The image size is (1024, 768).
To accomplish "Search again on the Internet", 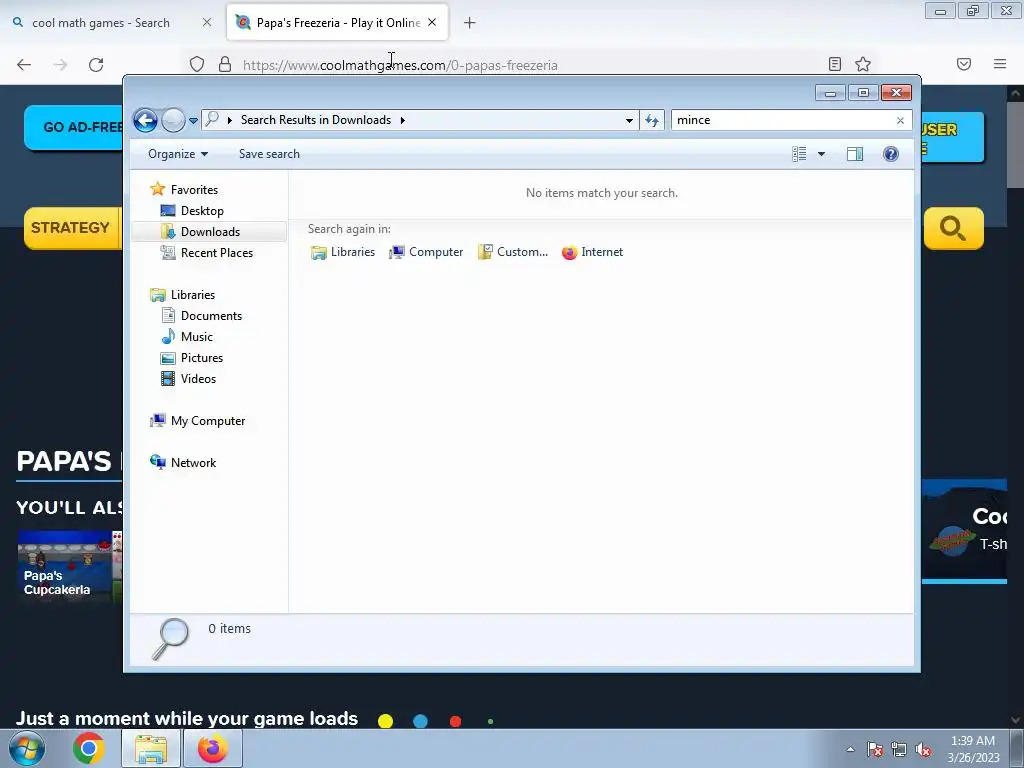I will (592, 252).
